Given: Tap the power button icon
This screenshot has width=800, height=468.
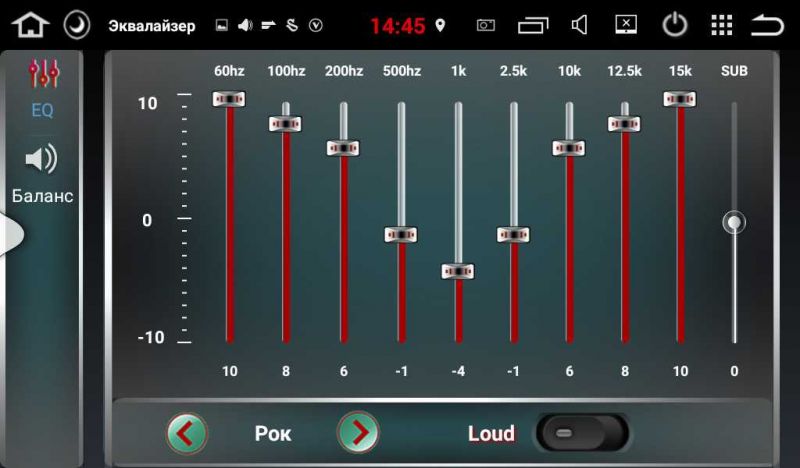Looking at the screenshot, I should point(674,24).
